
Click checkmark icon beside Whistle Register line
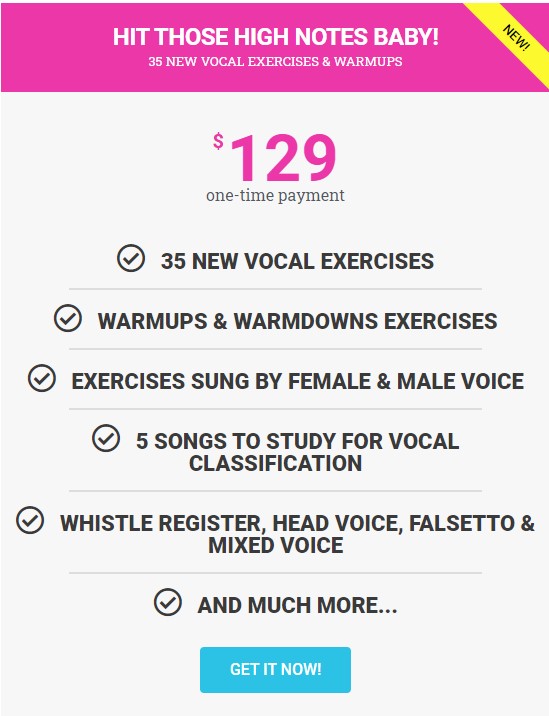click(30, 521)
